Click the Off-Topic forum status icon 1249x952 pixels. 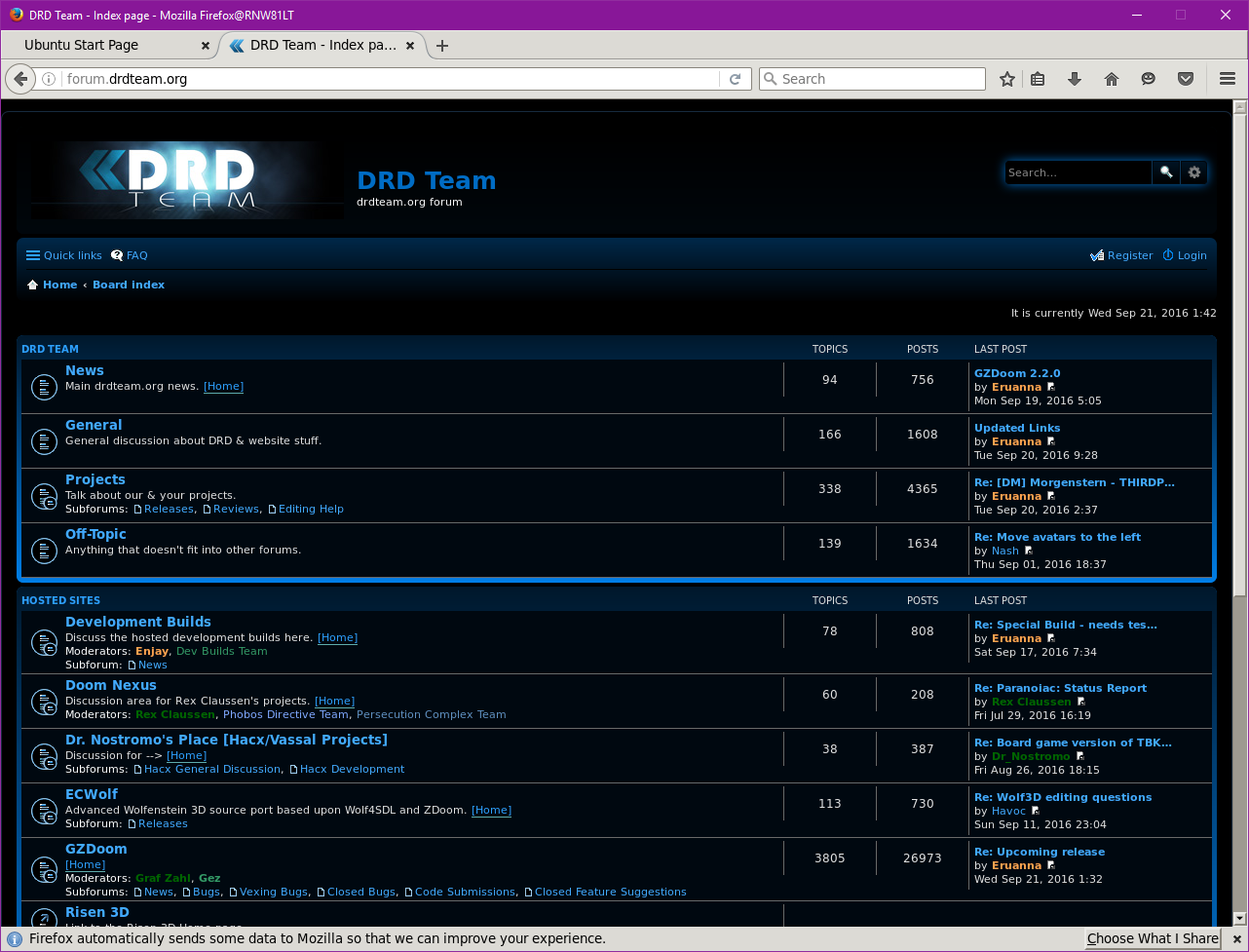coord(44,551)
